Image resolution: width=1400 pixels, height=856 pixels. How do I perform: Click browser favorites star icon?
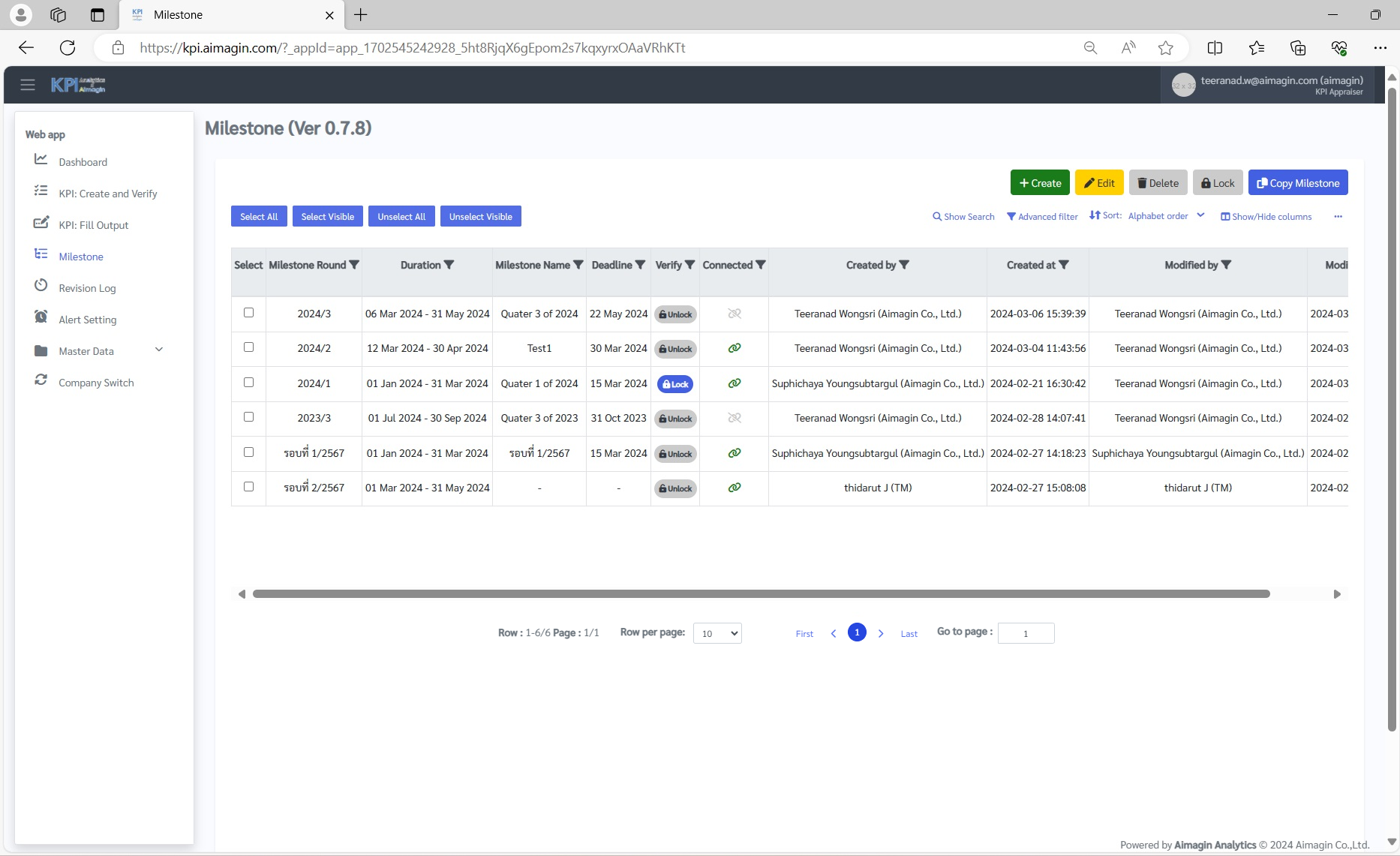tap(1165, 48)
